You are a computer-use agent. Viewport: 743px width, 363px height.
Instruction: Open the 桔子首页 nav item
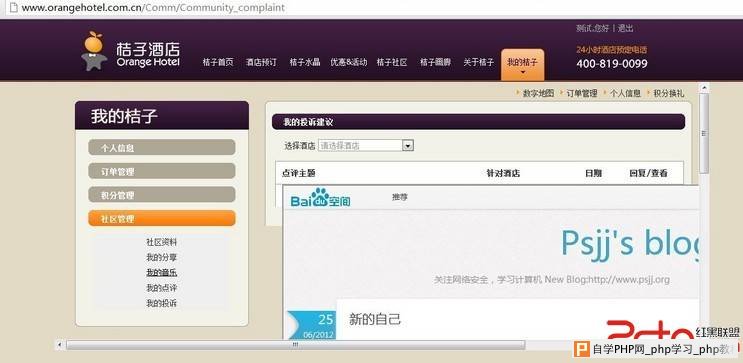pos(218,62)
